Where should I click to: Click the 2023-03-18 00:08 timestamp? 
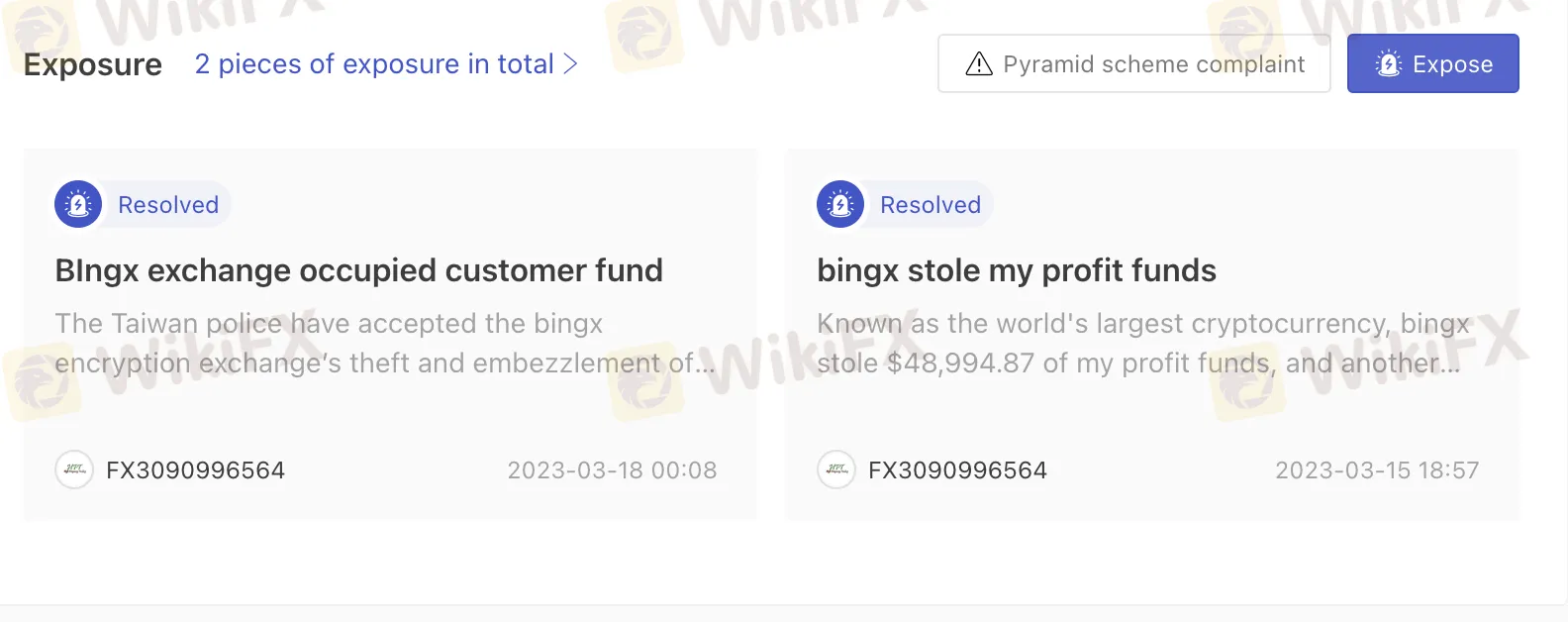pos(613,470)
